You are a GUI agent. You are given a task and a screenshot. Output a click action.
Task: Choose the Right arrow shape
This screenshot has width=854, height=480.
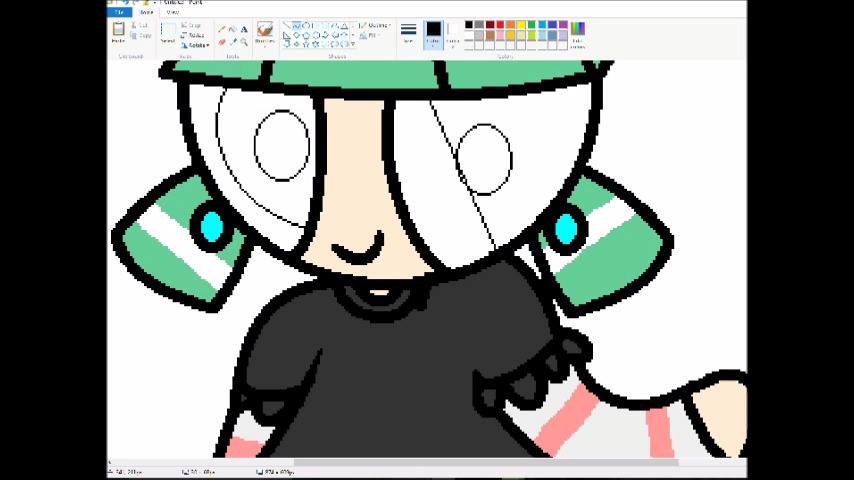(325, 35)
